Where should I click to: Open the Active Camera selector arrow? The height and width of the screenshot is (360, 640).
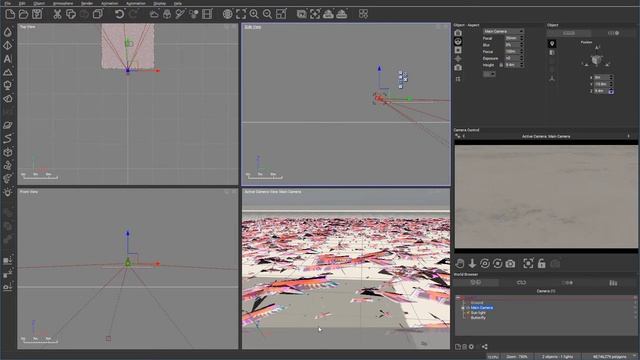click(629, 136)
